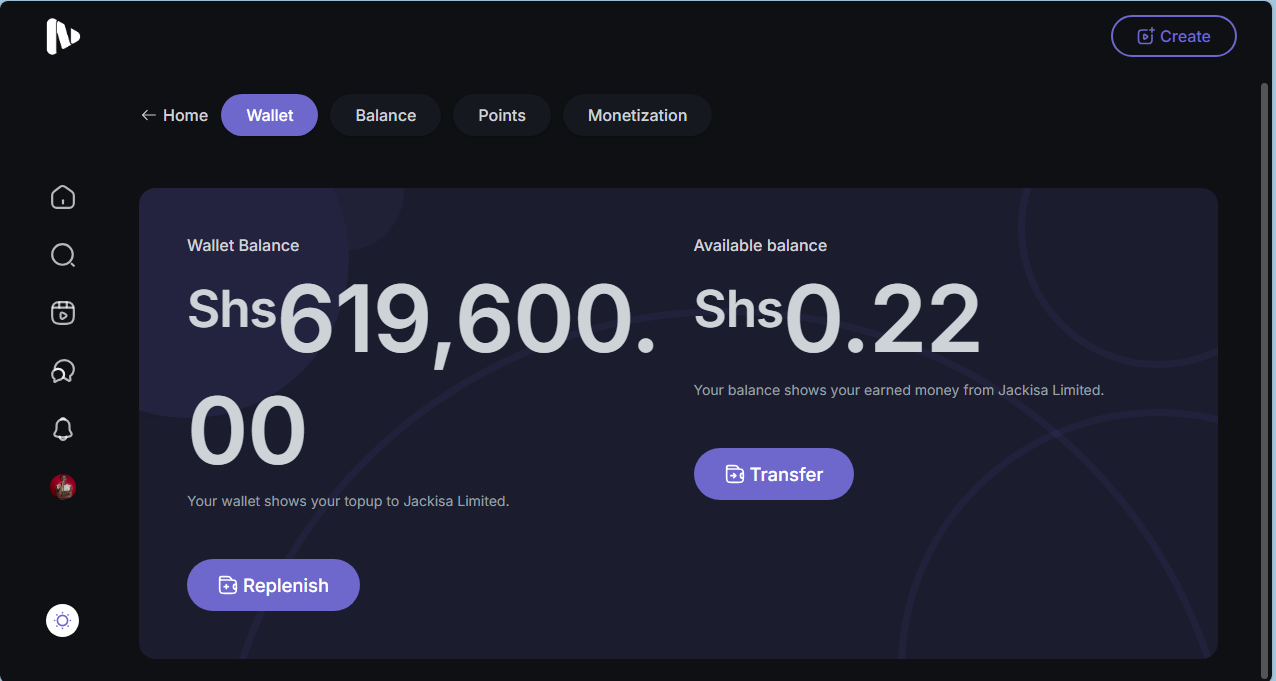
Task: Click the Jackisa logo in top-left corner
Action: pos(62,37)
